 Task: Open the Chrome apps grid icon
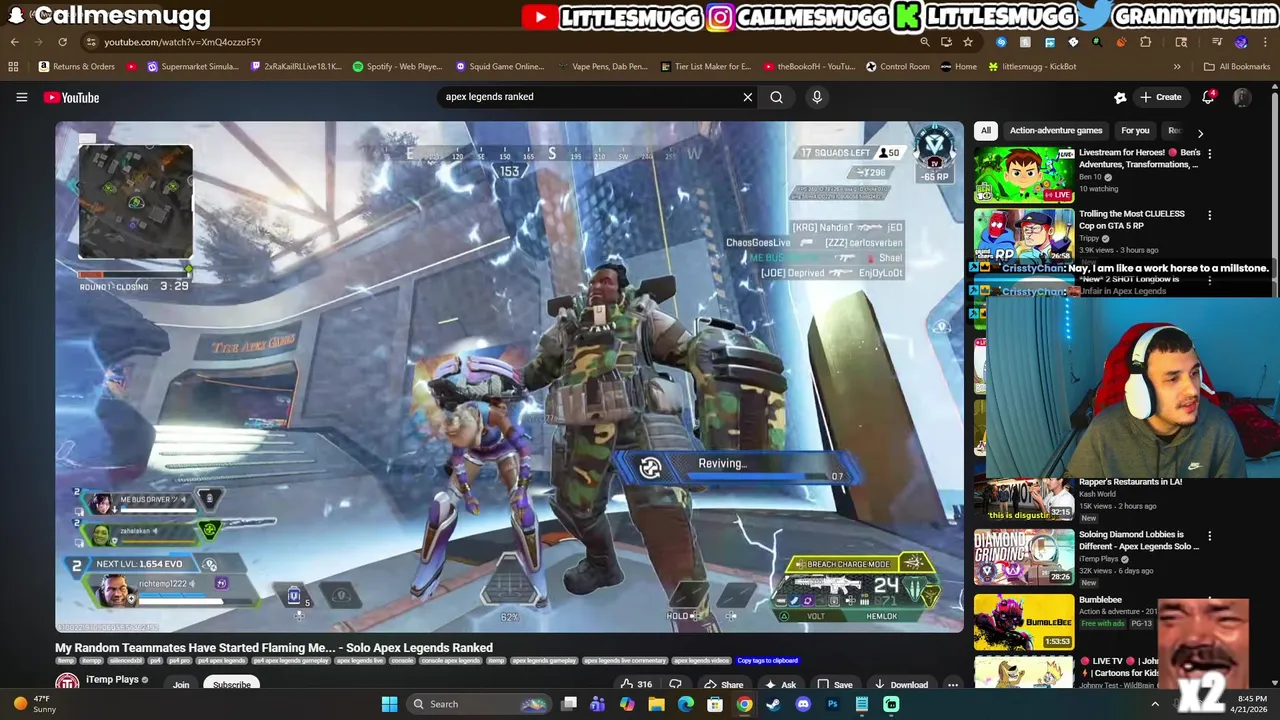(x=13, y=67)
